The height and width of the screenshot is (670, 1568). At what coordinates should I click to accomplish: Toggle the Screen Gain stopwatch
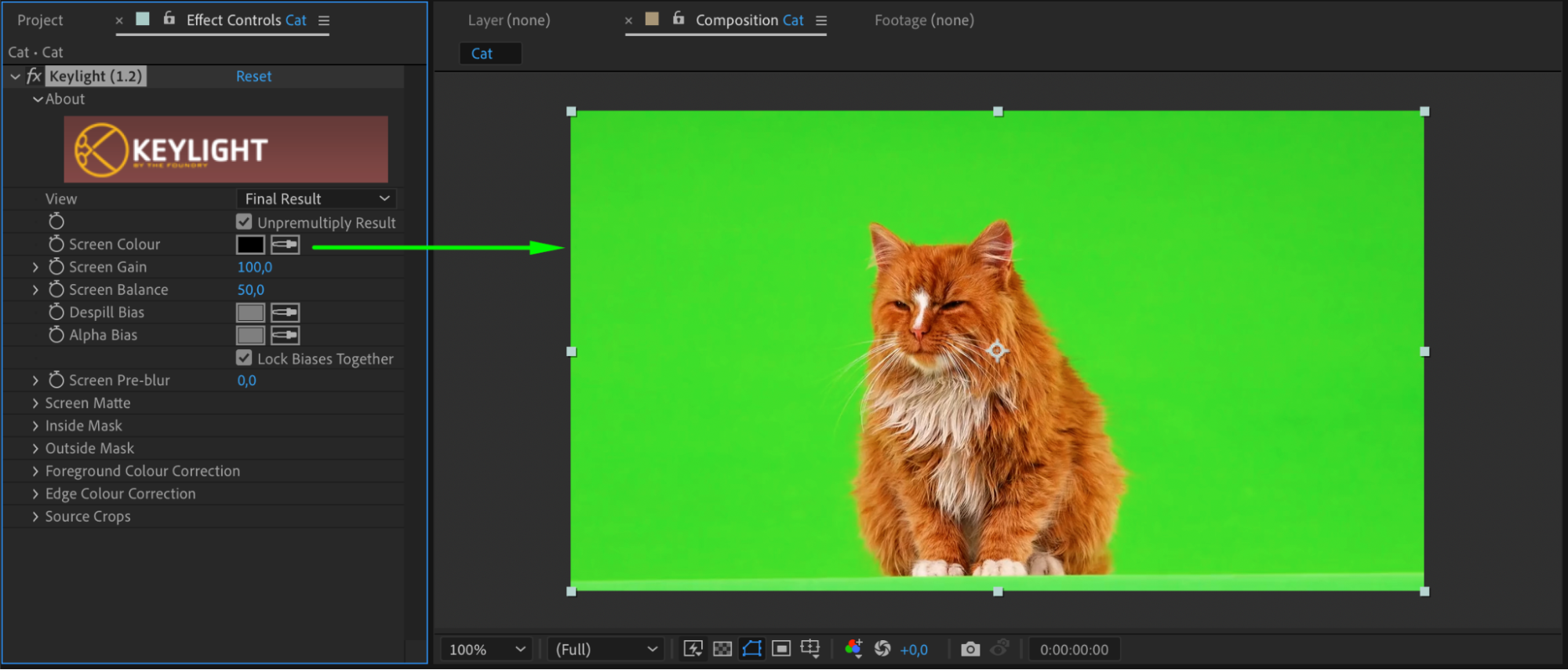pos(56,267)
